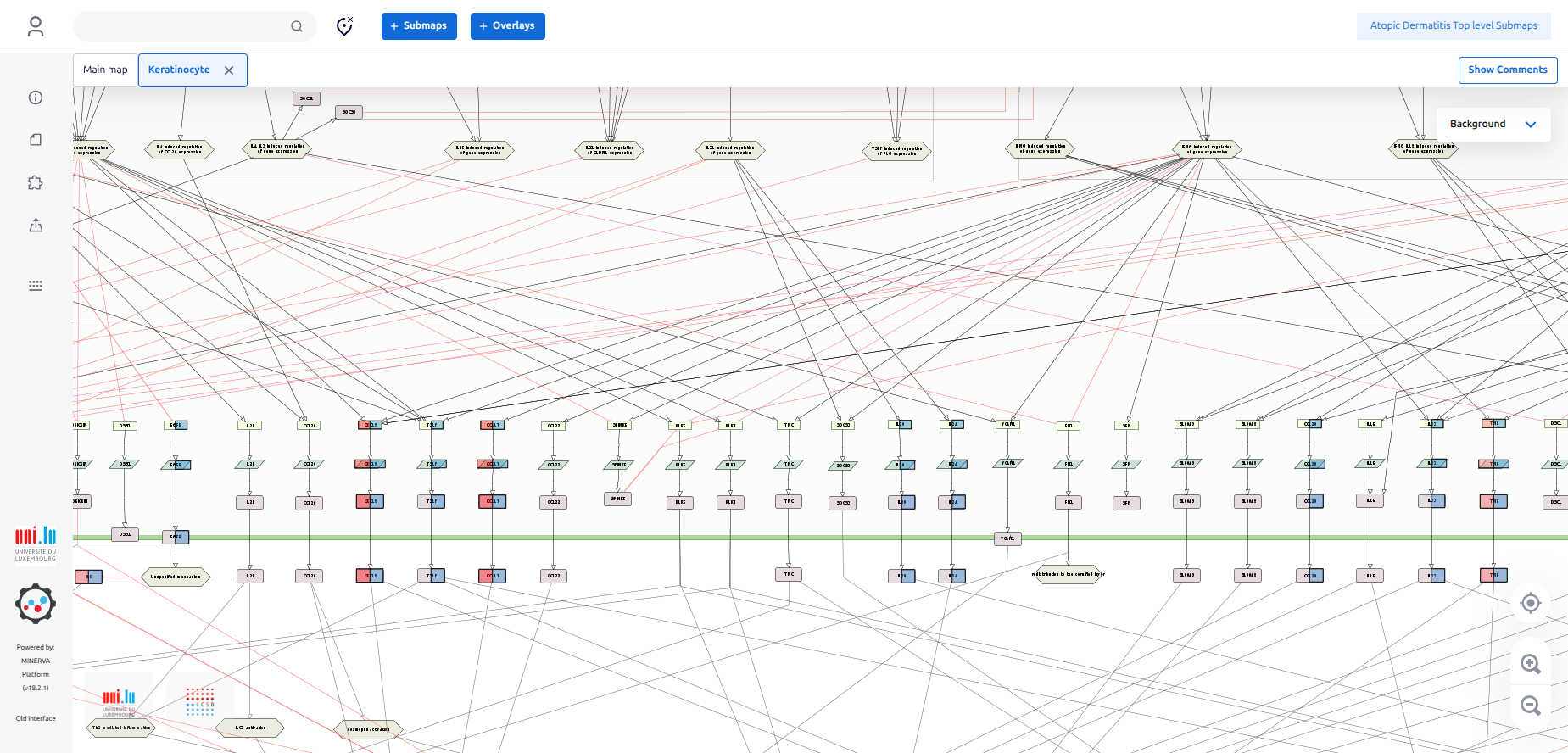This screenshot has width=1568, height=753.
Task: Open the user account profile icon
Action: coord(36,26)
